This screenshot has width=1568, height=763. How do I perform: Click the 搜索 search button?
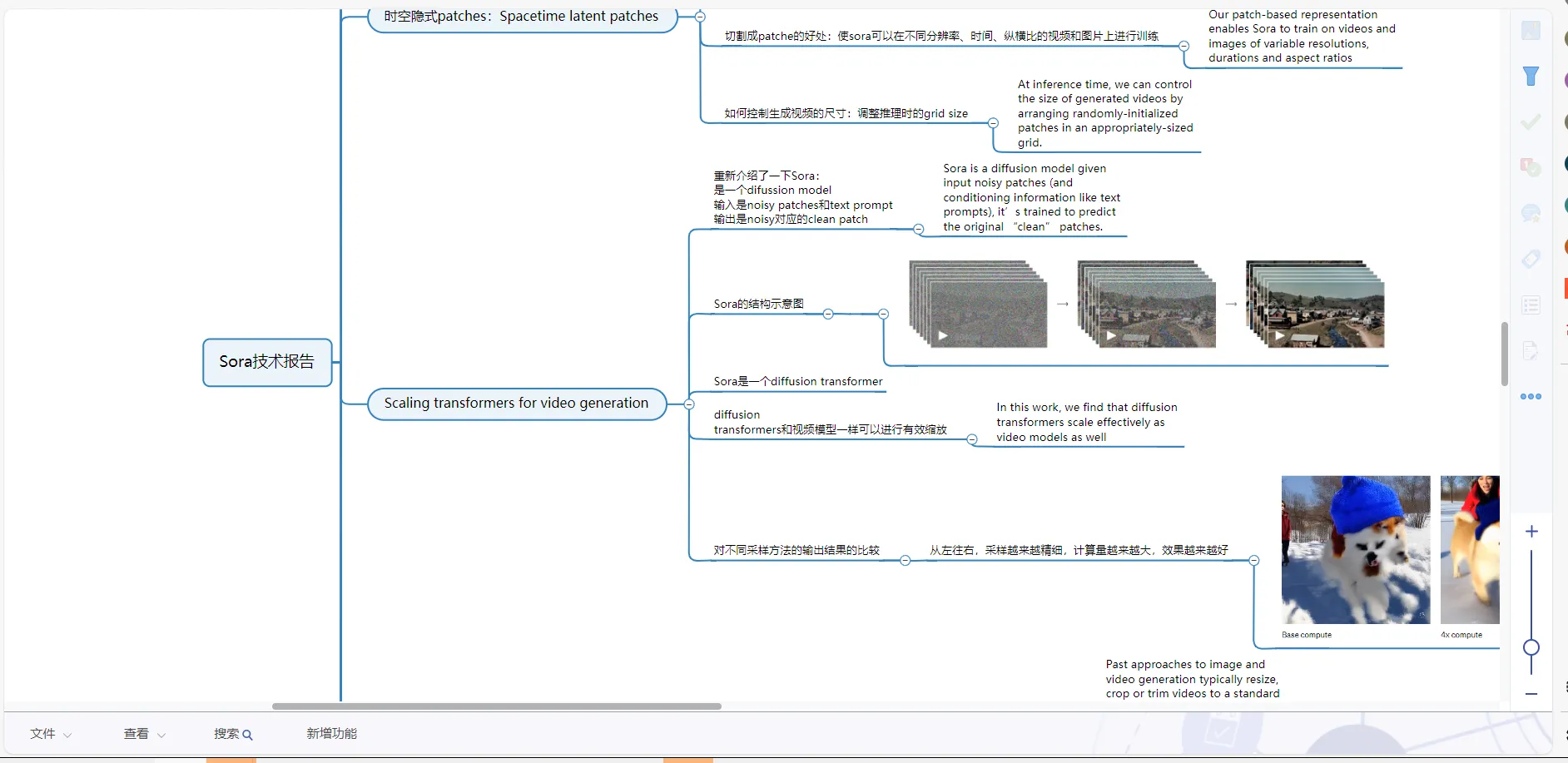pyautogui.click(x=232, y=734)
